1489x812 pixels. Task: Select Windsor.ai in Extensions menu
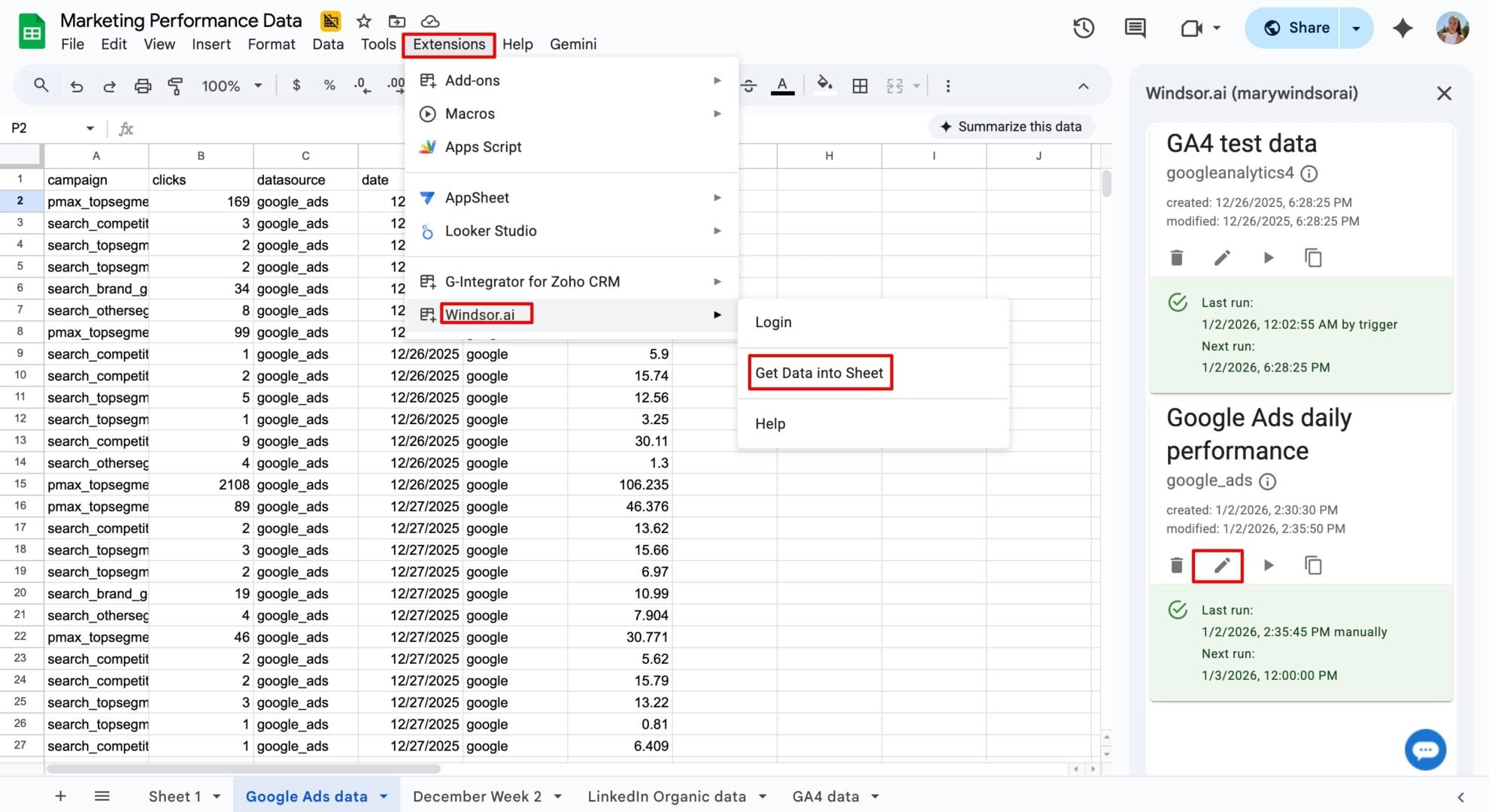pos(572,314)
